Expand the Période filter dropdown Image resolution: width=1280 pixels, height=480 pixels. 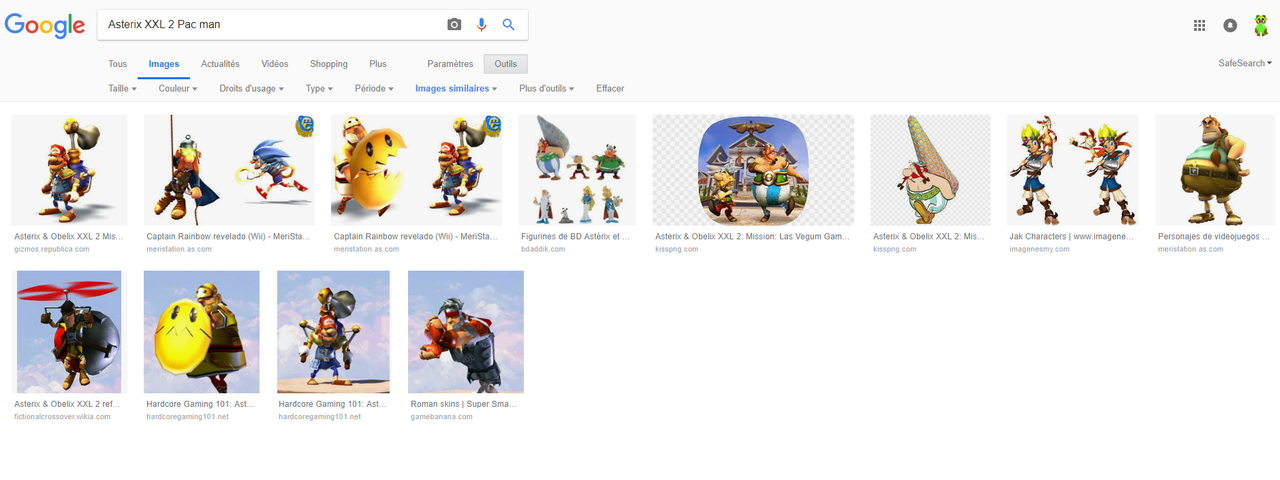coord(375,89)
